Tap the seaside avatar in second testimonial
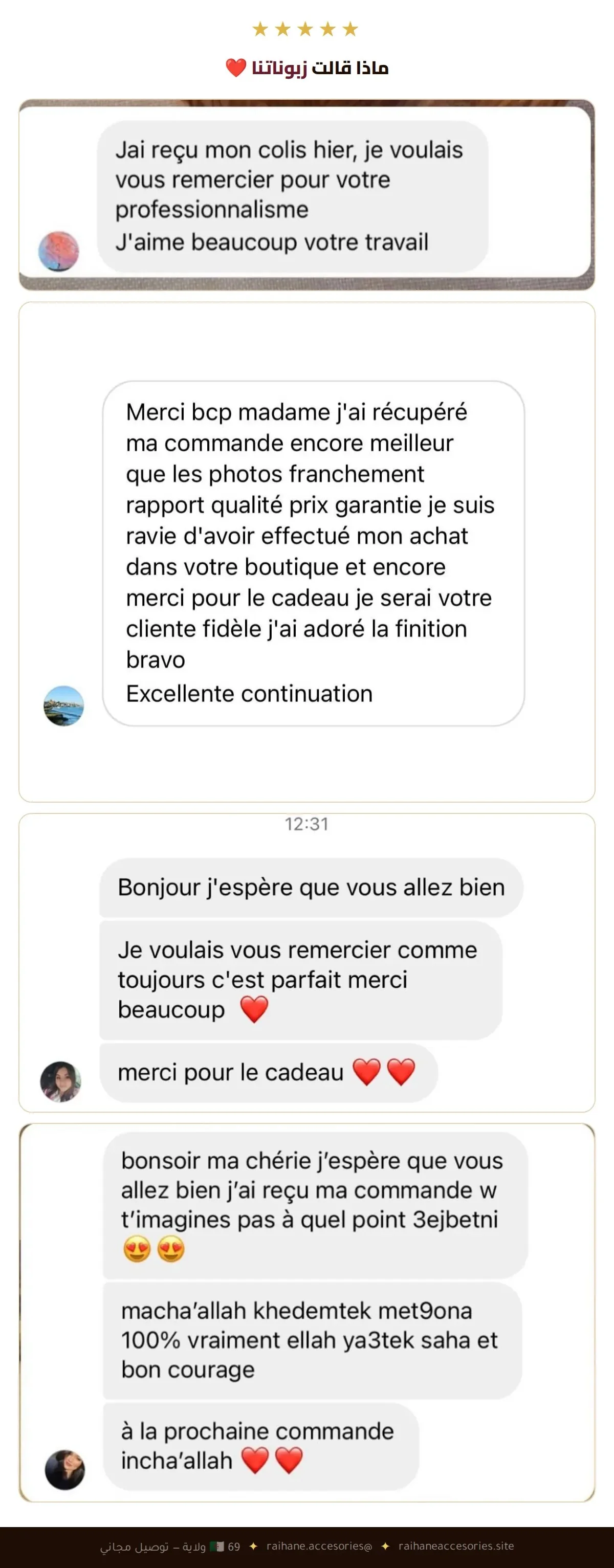 tap(63, 706)
